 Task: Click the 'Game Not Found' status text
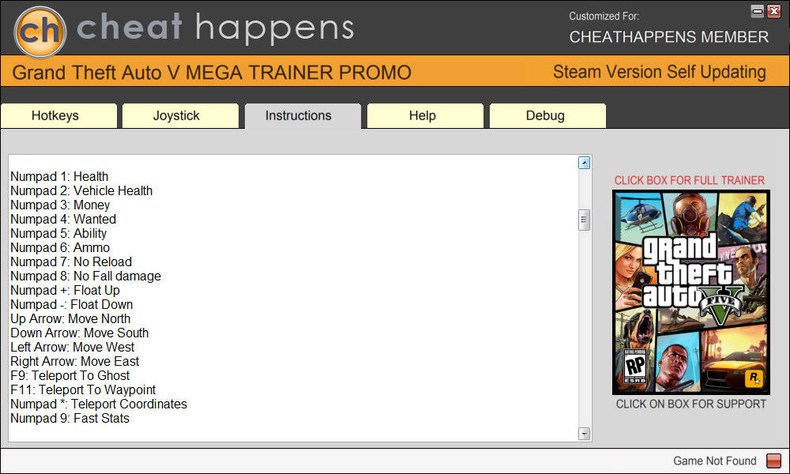click(715, 461)
